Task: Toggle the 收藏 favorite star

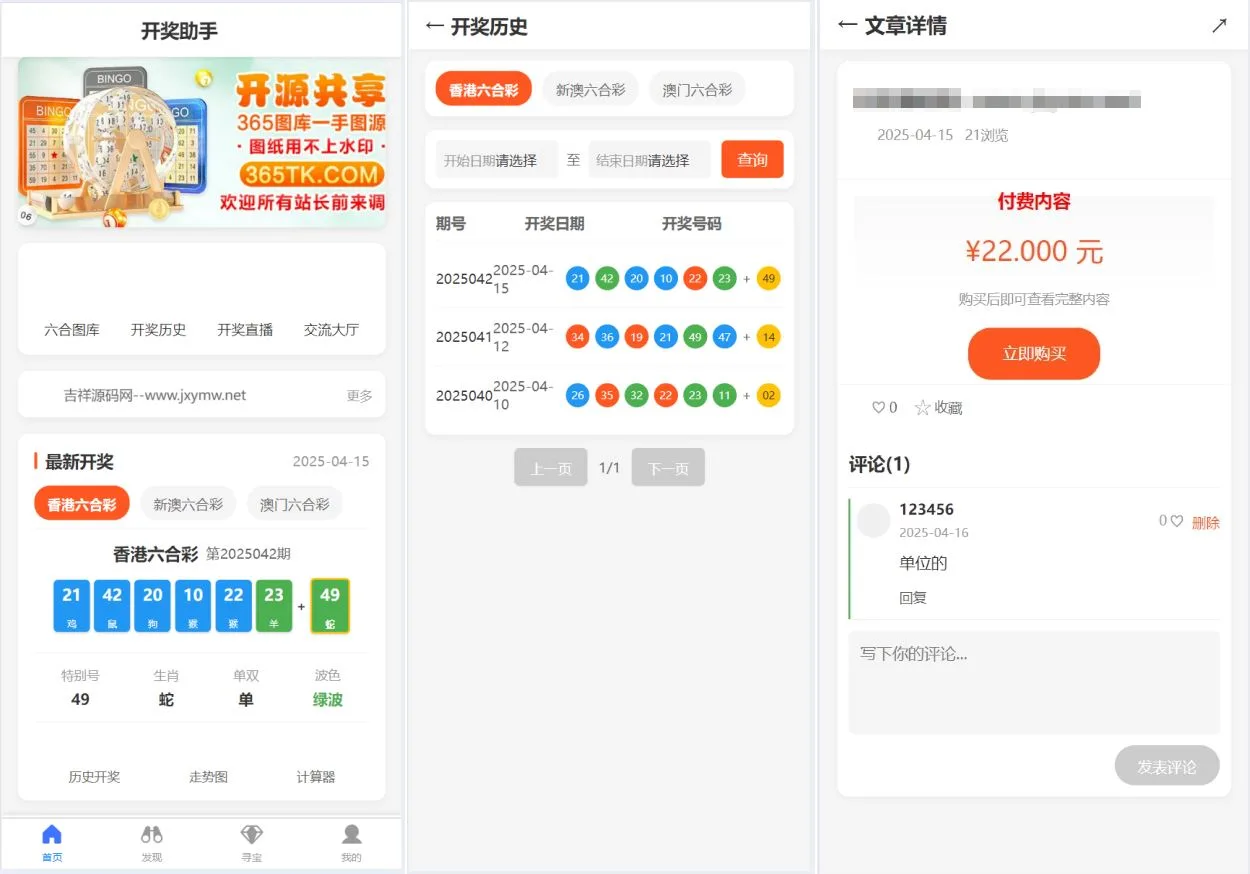Action: tap(938, 407)
